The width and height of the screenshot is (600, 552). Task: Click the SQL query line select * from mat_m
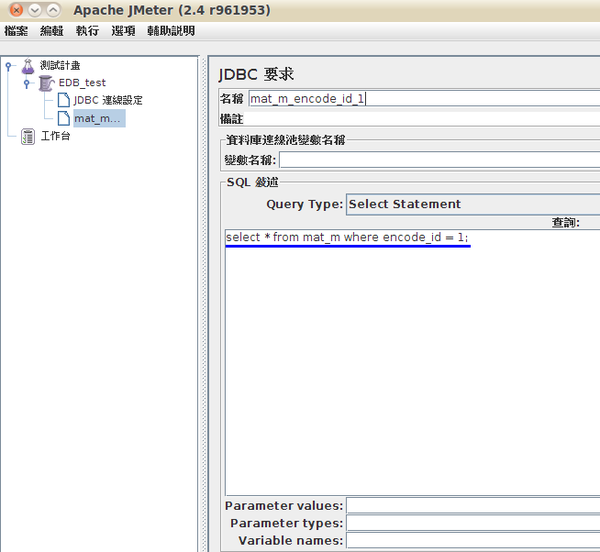click(x=347, y=237)
